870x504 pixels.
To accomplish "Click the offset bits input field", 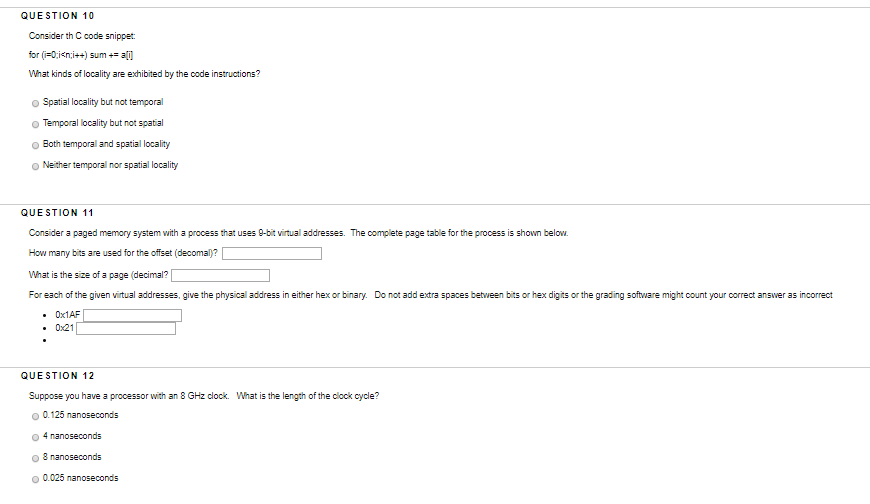I will coord(271,253).
